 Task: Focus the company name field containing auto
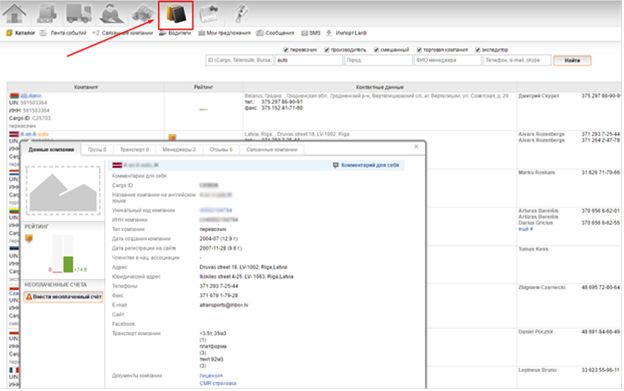coord(308,60)
